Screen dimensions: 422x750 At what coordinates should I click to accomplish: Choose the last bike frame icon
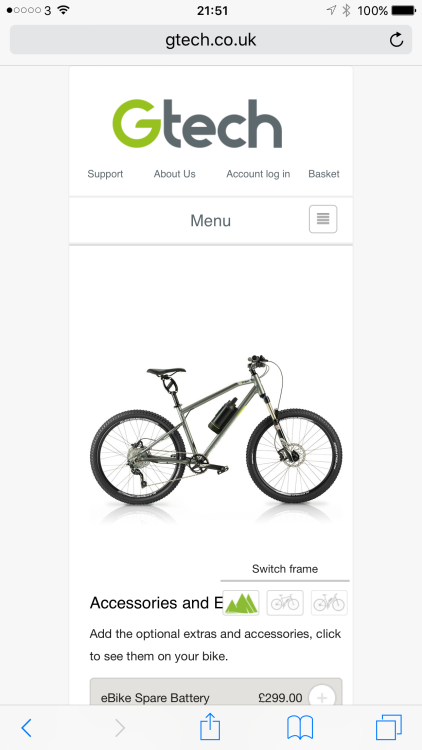coord(329,603)
